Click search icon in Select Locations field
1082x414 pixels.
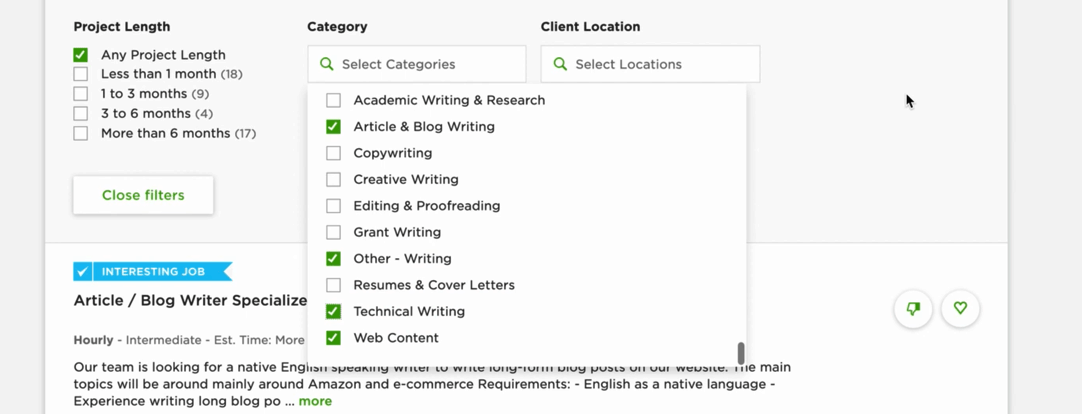coord(561,64)
